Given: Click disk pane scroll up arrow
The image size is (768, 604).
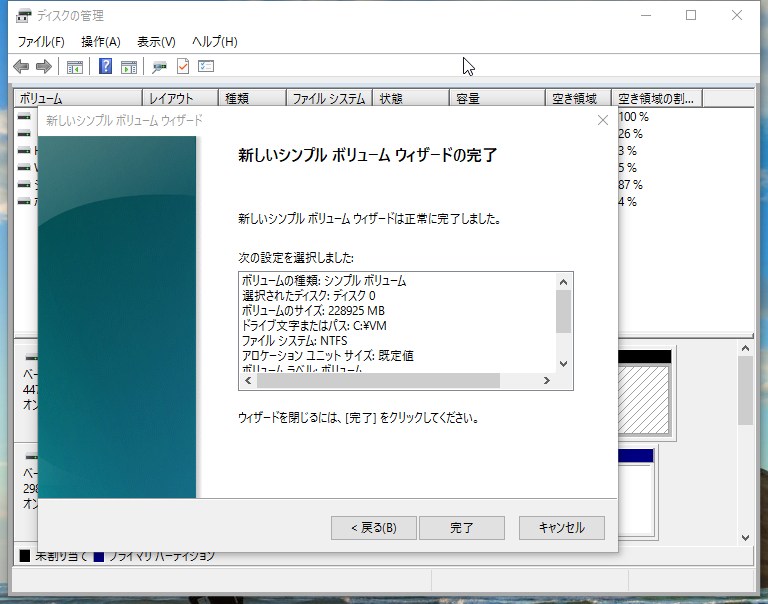Looking at the screenshot, I should 745,348.
